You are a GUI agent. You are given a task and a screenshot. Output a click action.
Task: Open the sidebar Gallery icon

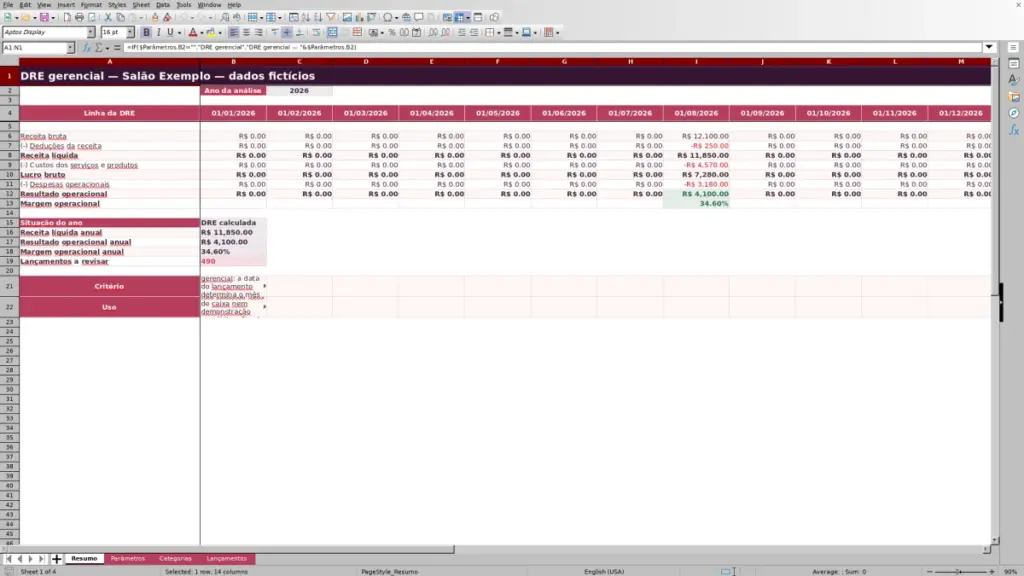click(x=1014, y=97)
